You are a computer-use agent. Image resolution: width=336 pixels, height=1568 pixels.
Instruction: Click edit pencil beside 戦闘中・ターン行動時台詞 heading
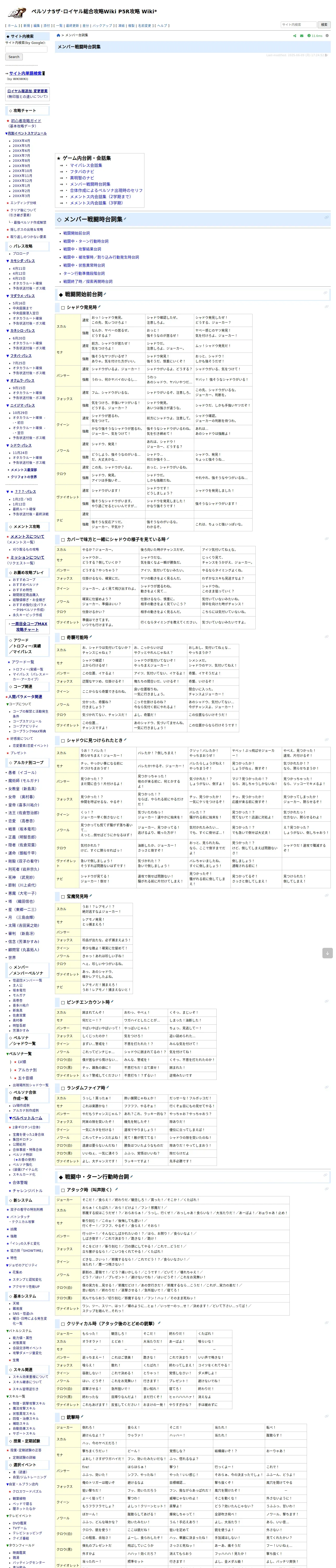132,1176
